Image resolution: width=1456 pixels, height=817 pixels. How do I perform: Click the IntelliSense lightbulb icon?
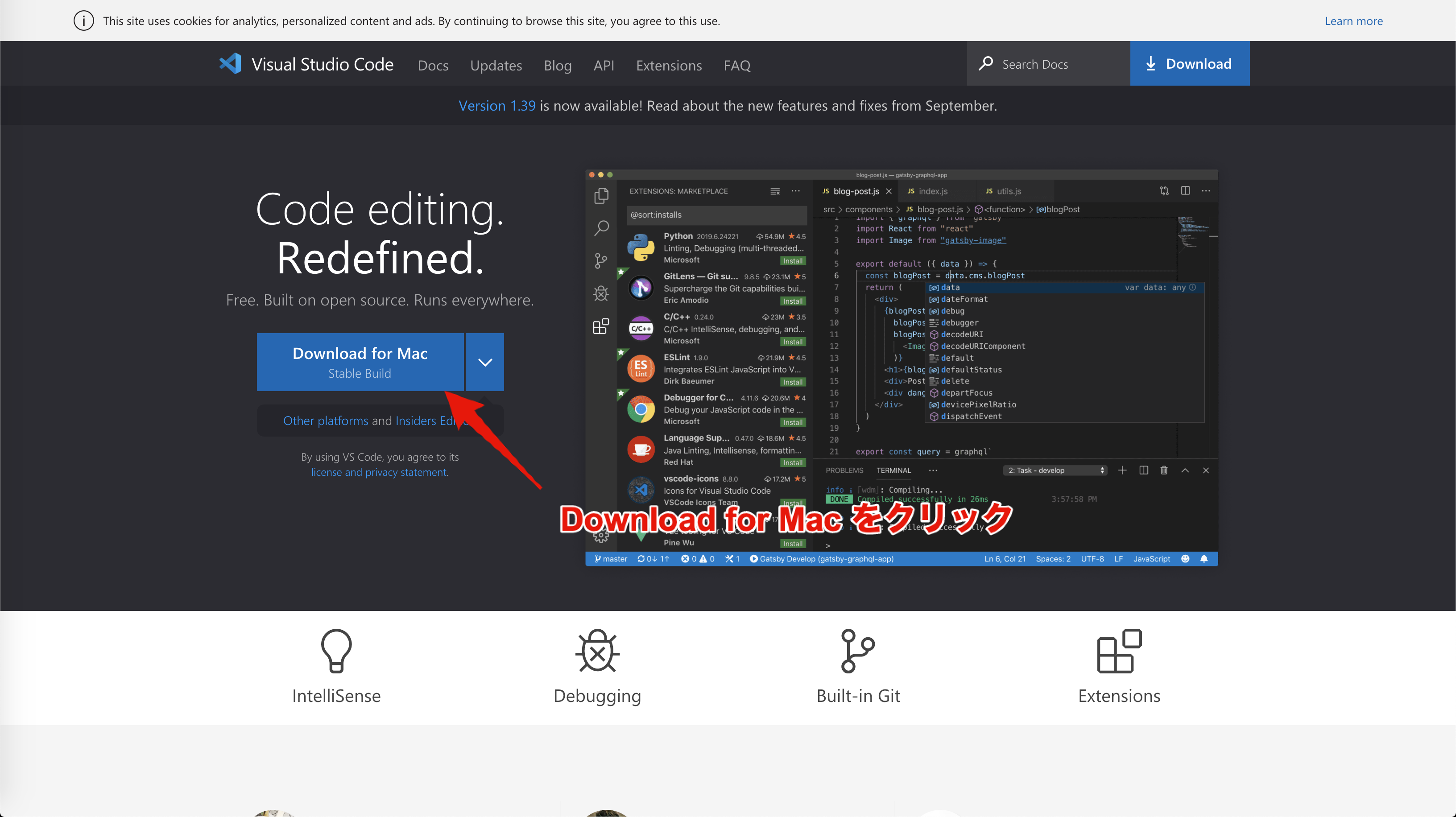coord(336,651)
